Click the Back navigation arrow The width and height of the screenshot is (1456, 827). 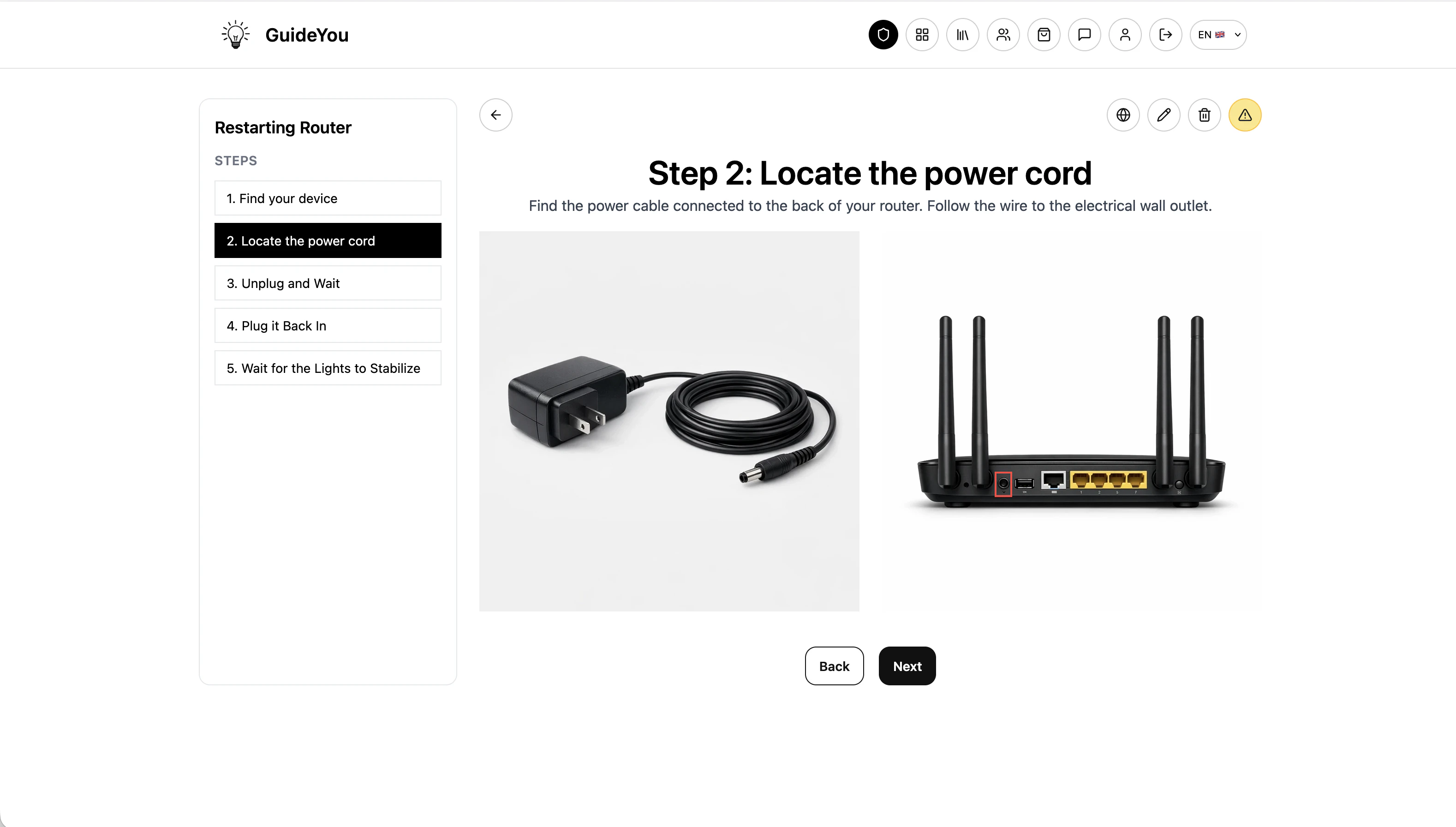(x=495, y=115)
